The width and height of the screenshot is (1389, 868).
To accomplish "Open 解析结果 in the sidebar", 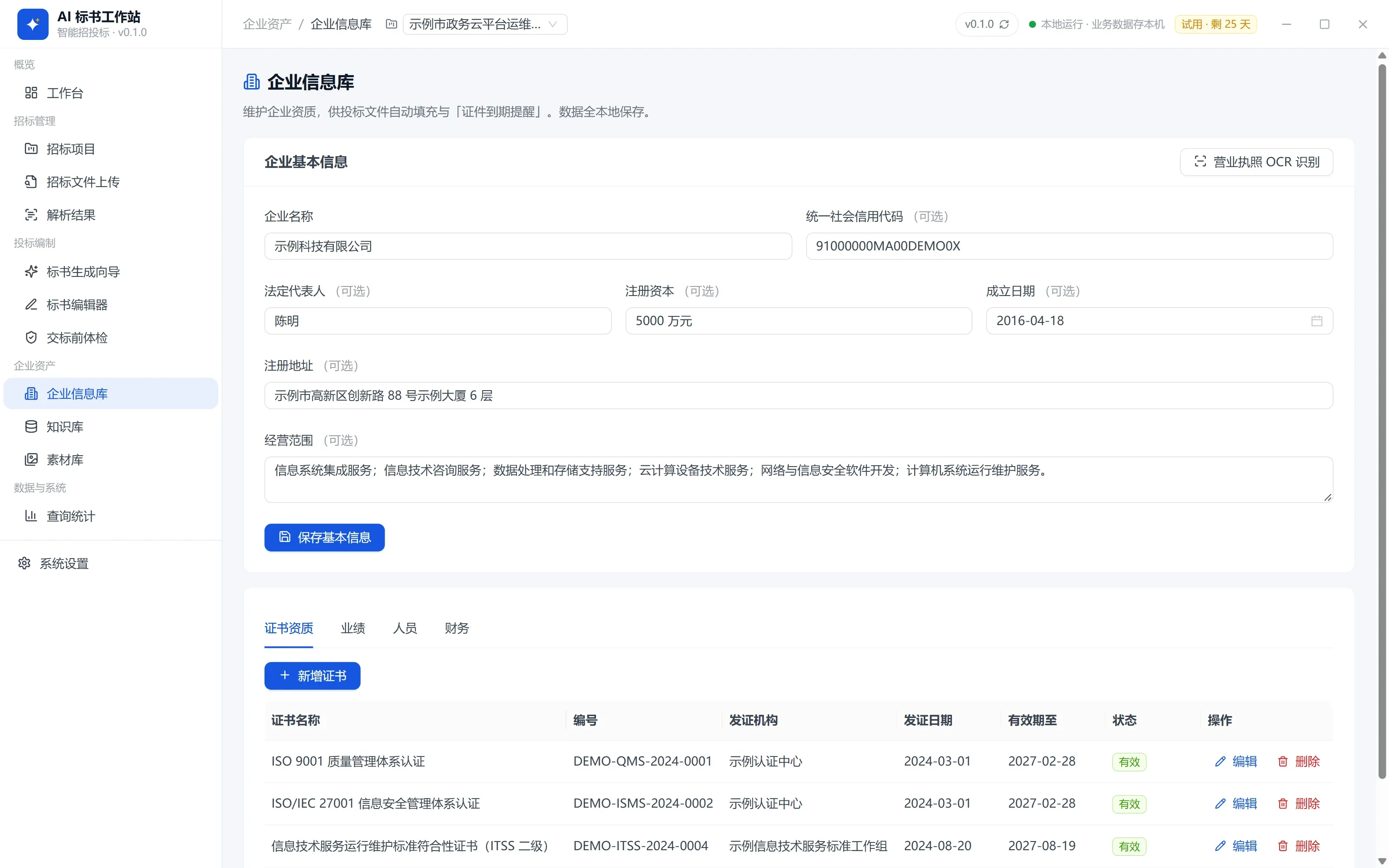I will tap(111, 215).
